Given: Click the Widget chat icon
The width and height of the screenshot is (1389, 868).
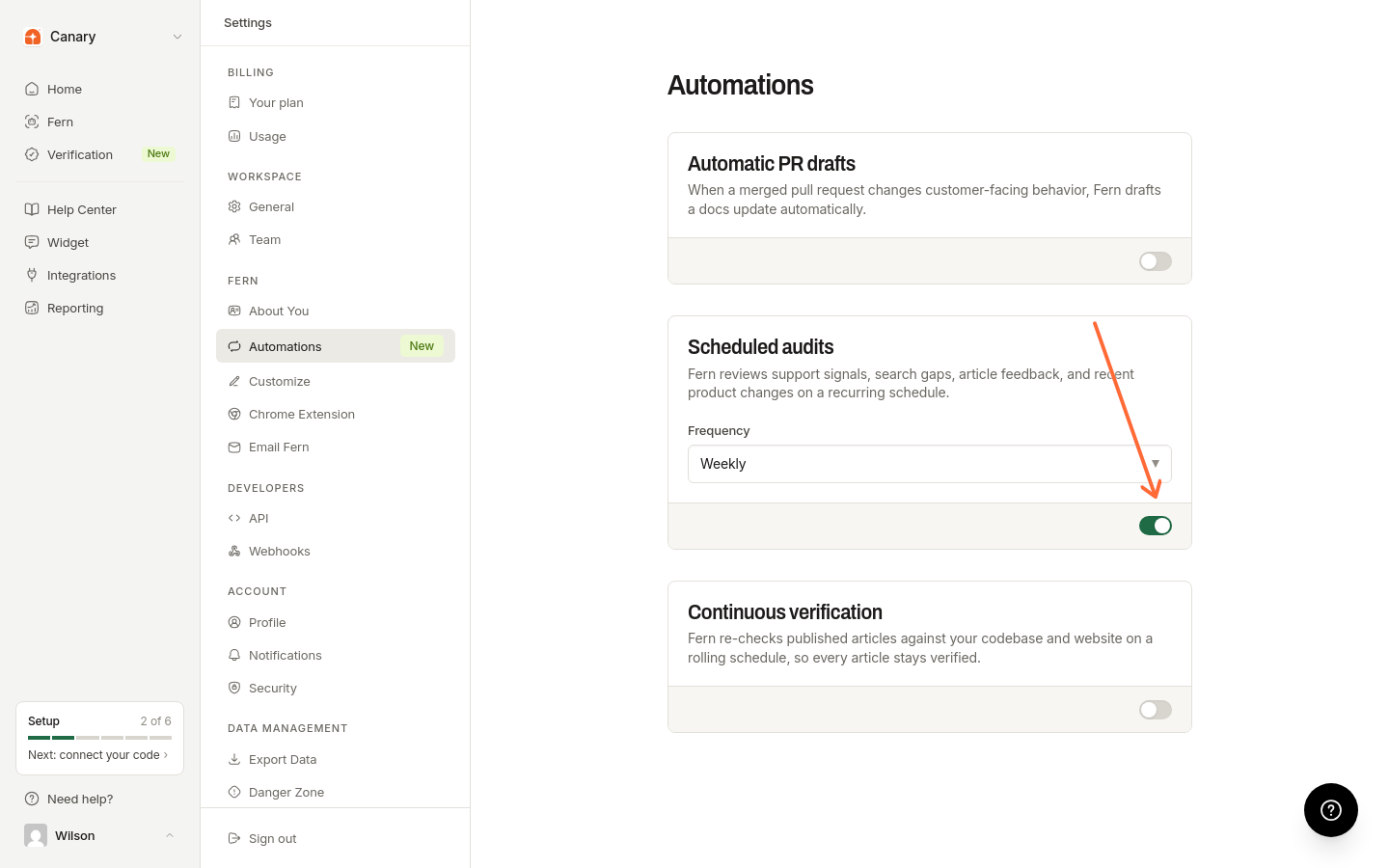Looking at the screenshot, I should point(32,242).
